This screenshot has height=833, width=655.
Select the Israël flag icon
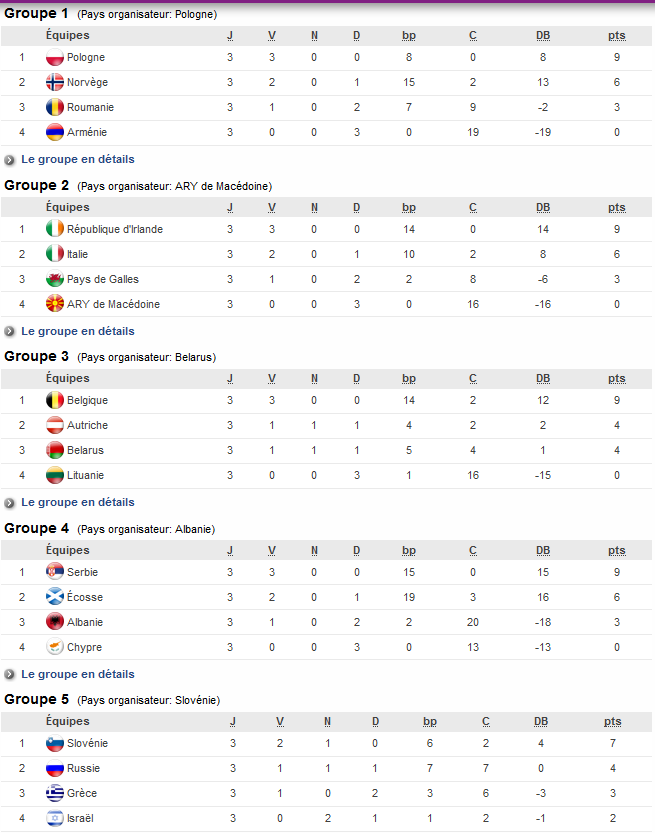[55, 818]
